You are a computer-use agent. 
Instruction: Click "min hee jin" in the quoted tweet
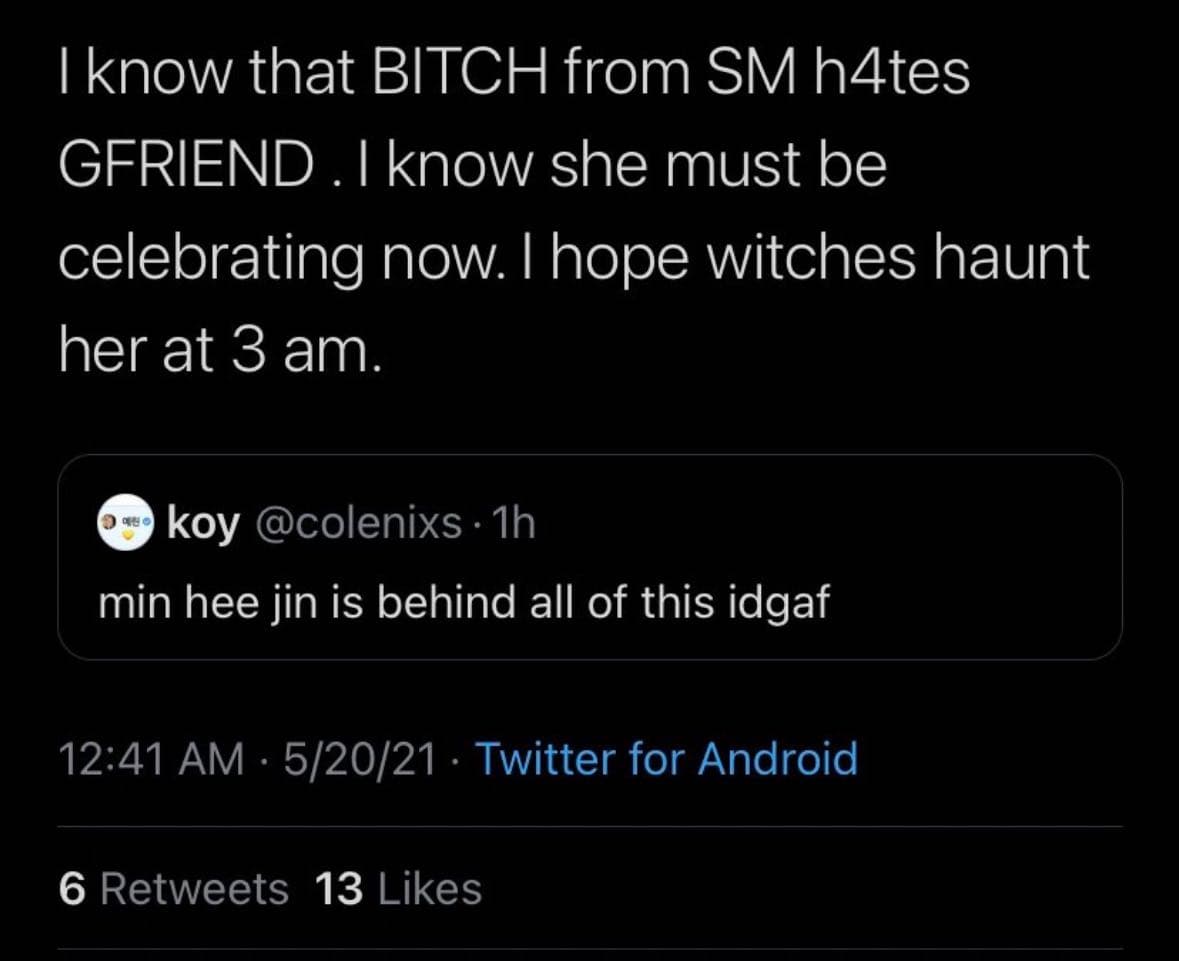pos(208,603)
